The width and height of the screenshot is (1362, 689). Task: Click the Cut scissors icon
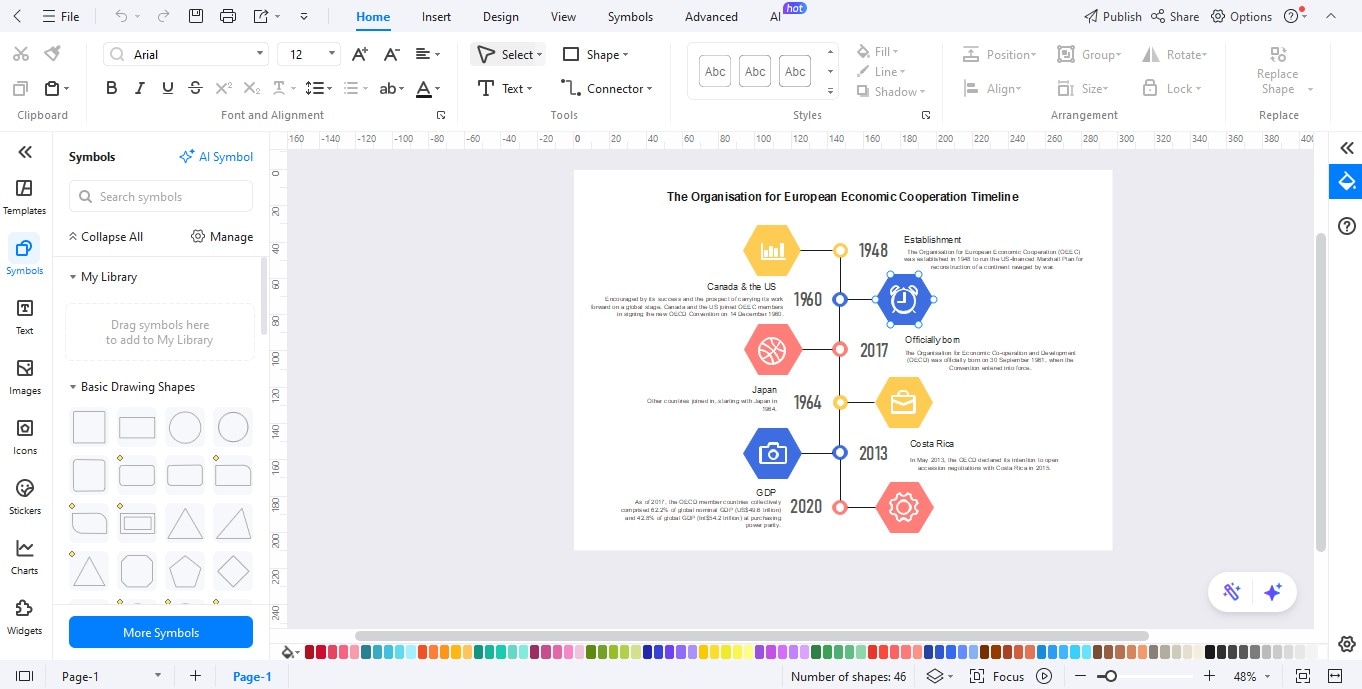coord(21,53)
